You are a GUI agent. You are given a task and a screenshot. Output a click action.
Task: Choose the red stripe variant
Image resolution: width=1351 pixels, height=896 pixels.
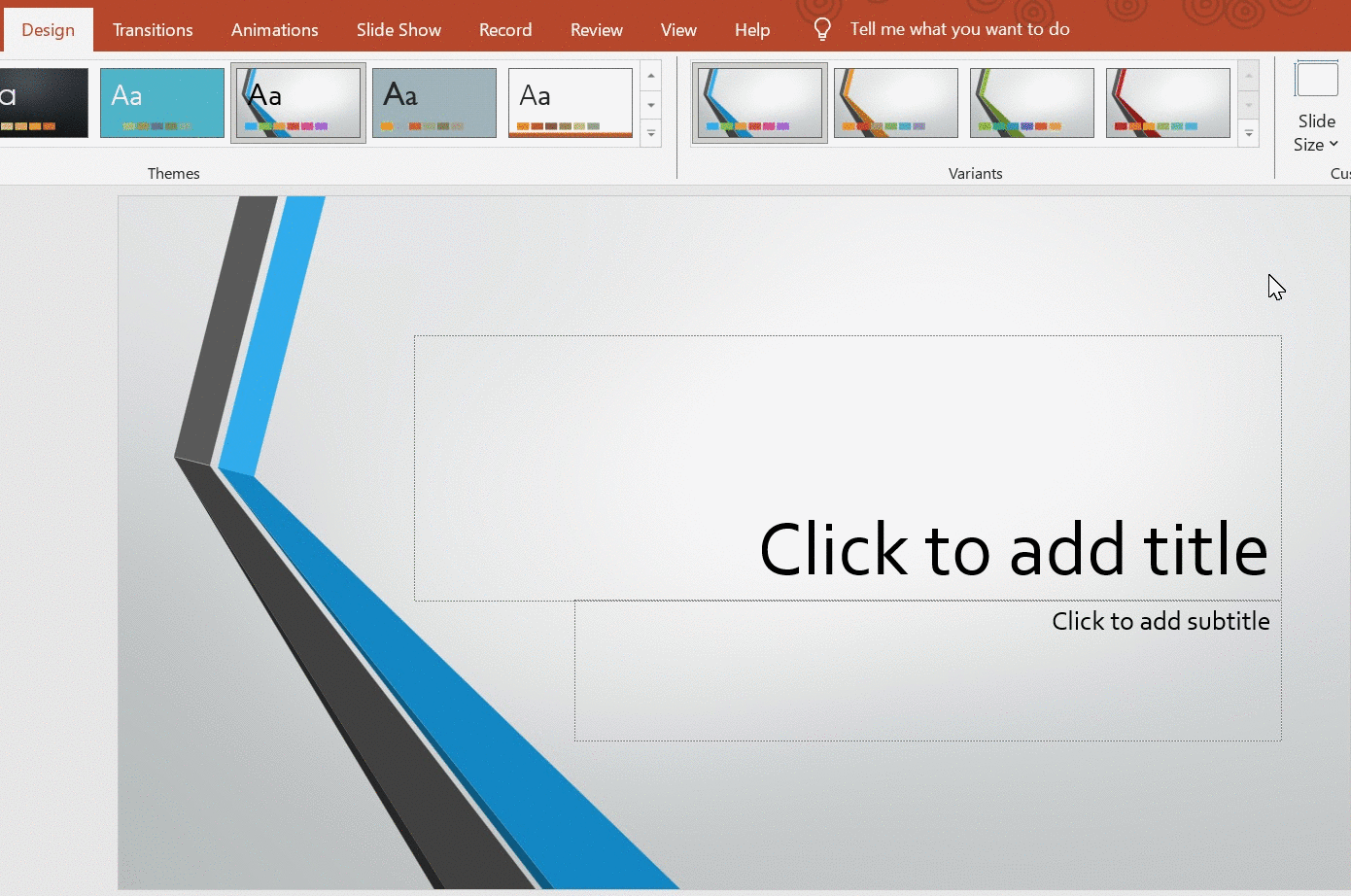click(1168, 103)
